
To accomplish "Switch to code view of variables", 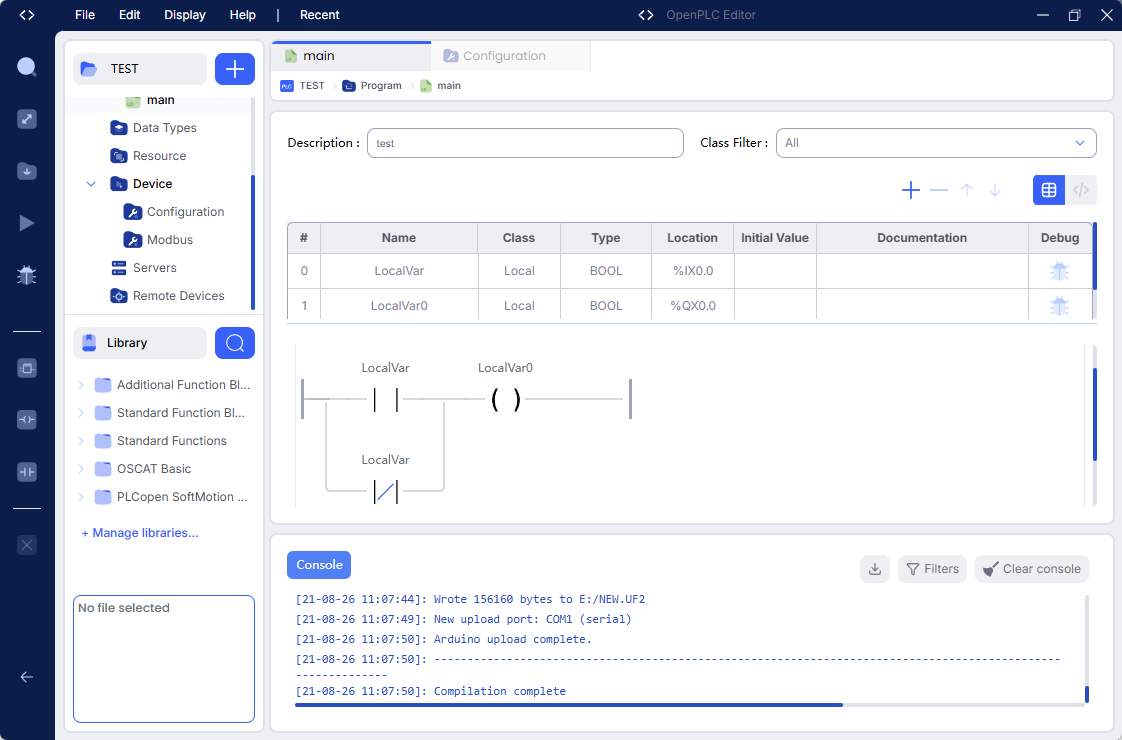I will coord(1080,190).
